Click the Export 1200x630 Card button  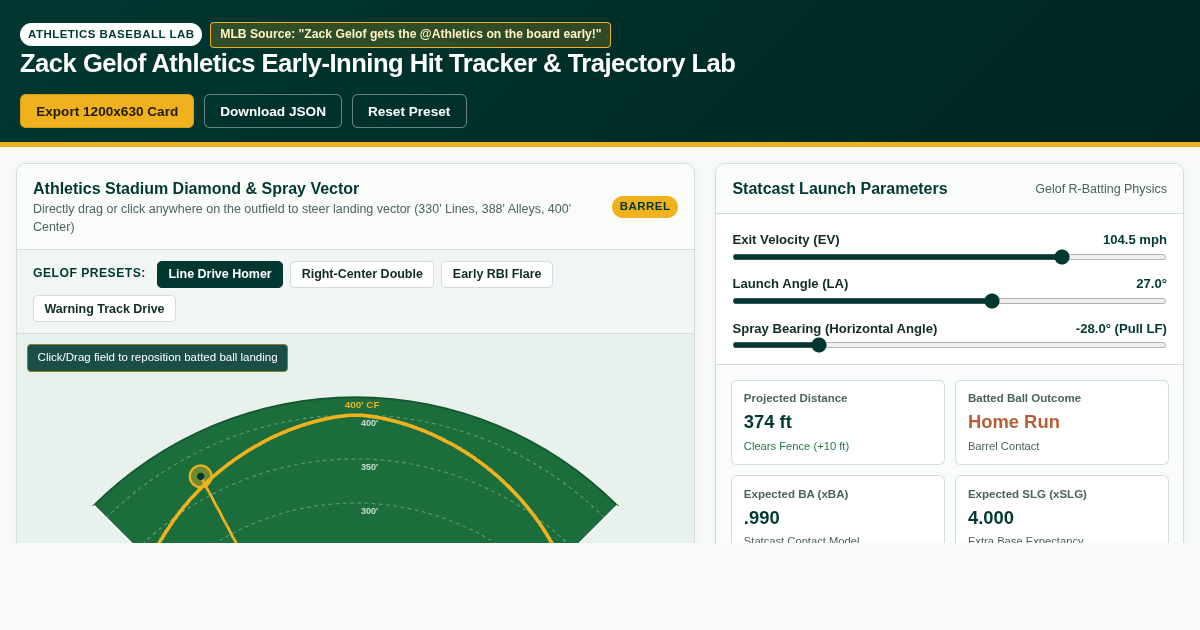107,111
